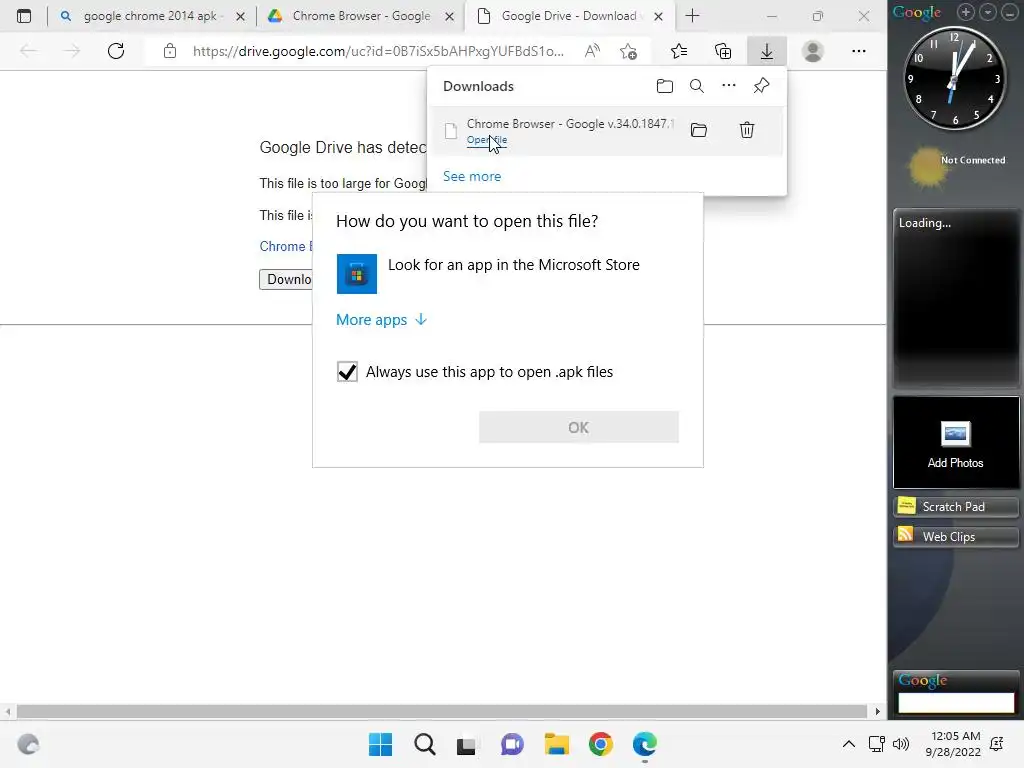Screen dimensions: 1024x768
Task: Reload the current page
Action: [x=116, y=51]
